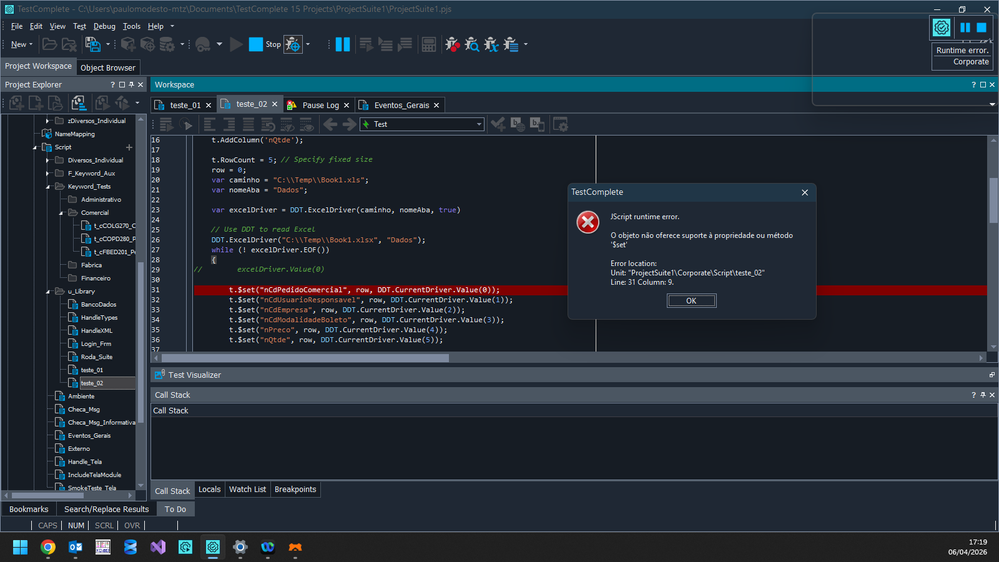Click the Stop button in the main toolbar
Image resolution: width=999 pixels, height=562 pixels.
264,44
